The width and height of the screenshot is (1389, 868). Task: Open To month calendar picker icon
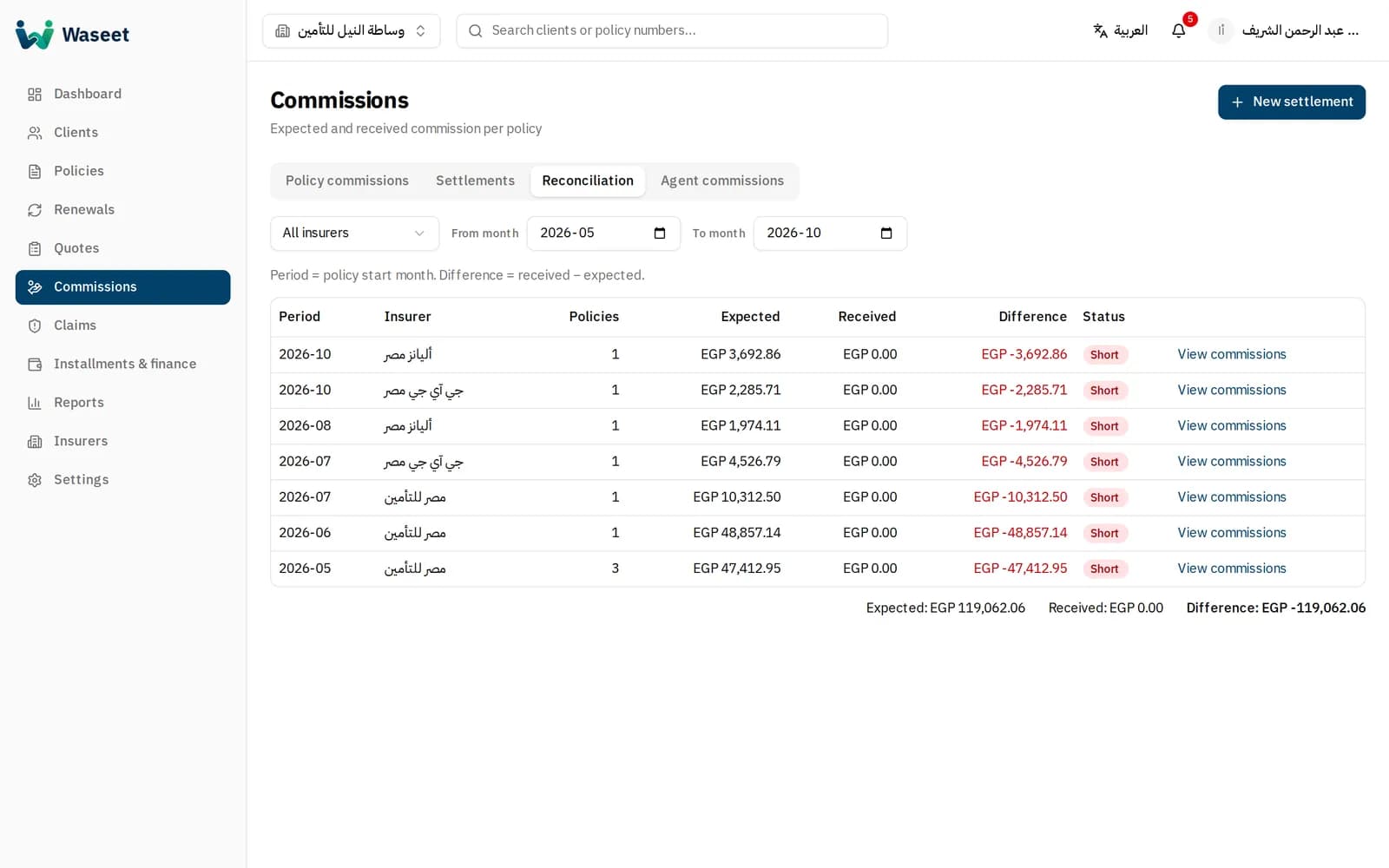tap(886, 233)
